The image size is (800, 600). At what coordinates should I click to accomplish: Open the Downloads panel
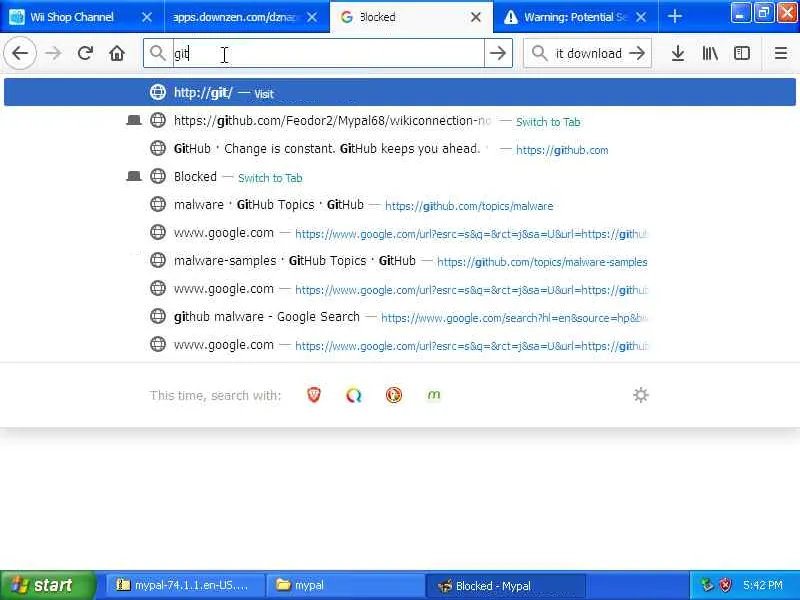(x=678, y=53)
